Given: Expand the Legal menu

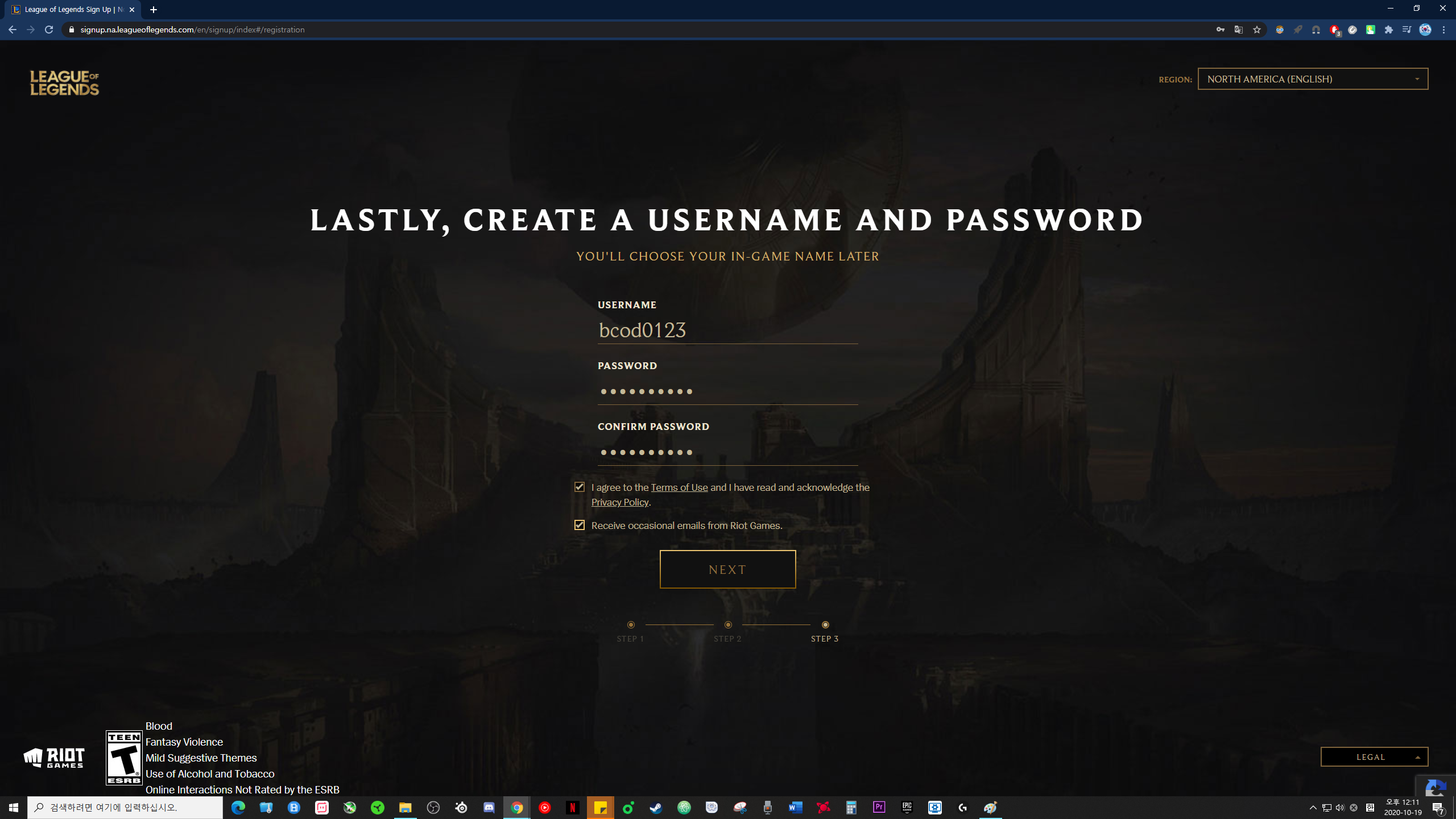Looking at the screenshot, I should click(x=1374, y=757).
